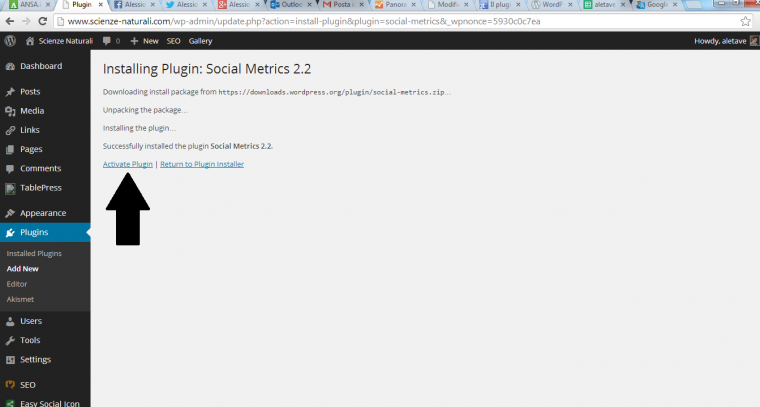The image size is (760, 407).
Task: Switch to the ANSA browser tab
Action: (x=29, y=5)
